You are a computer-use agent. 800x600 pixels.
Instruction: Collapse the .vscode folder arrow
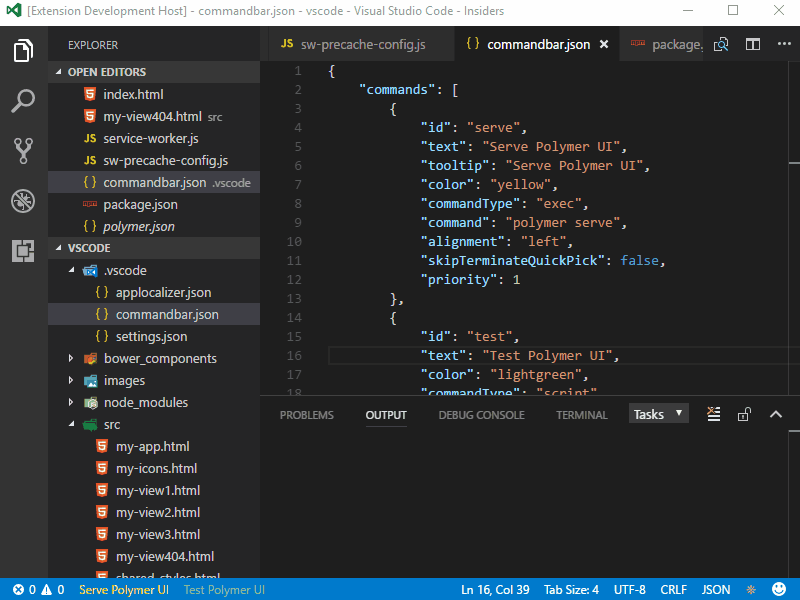[x=71, y=270]
